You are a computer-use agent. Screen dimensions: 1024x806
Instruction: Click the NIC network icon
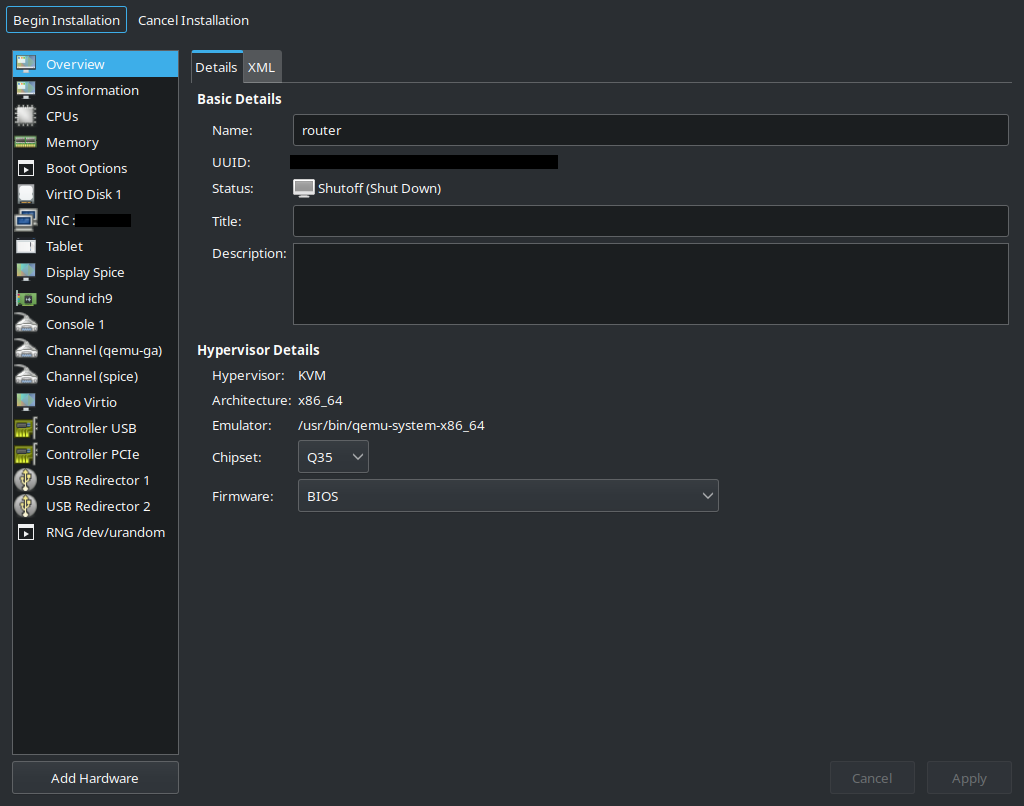pyautogui.click(x=26, y=220)
